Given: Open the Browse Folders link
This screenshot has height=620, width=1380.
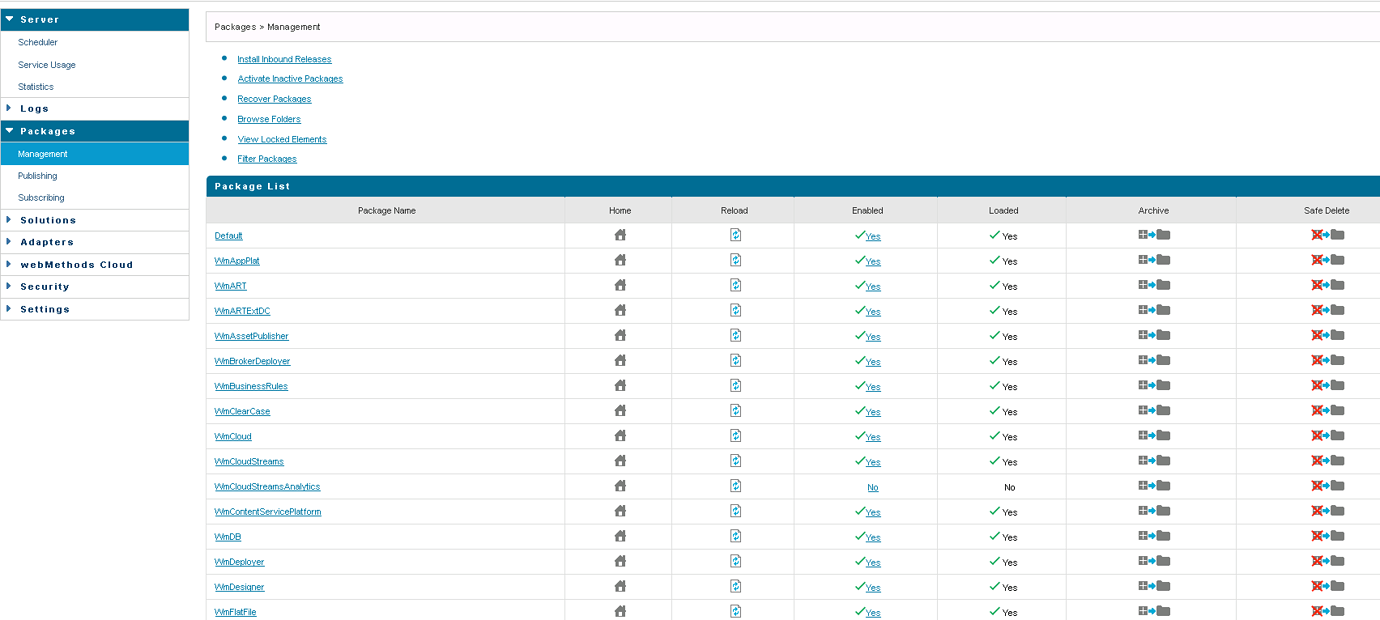Looking at the screenshot, I should (x=269, y=119).
